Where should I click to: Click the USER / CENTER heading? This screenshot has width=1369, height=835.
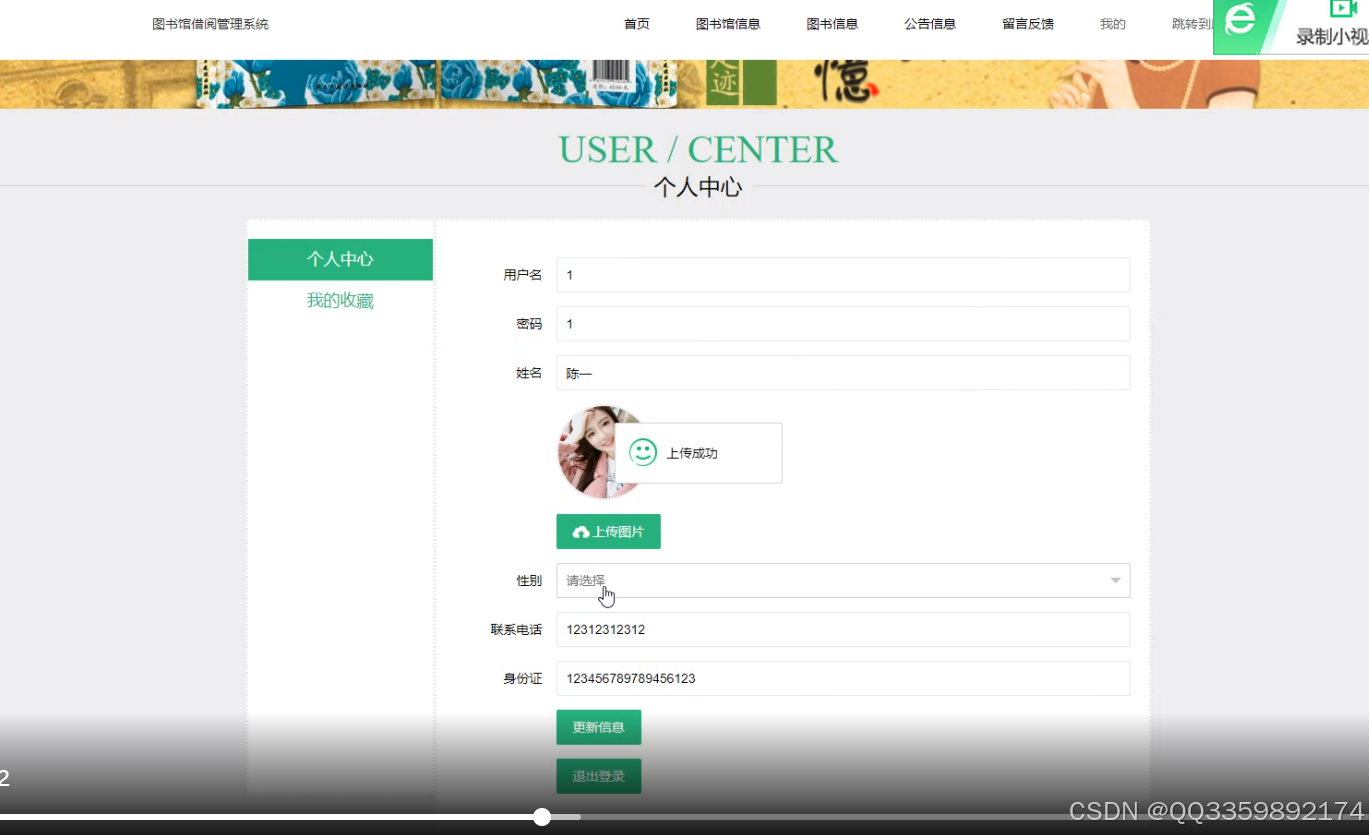[698, 149]
